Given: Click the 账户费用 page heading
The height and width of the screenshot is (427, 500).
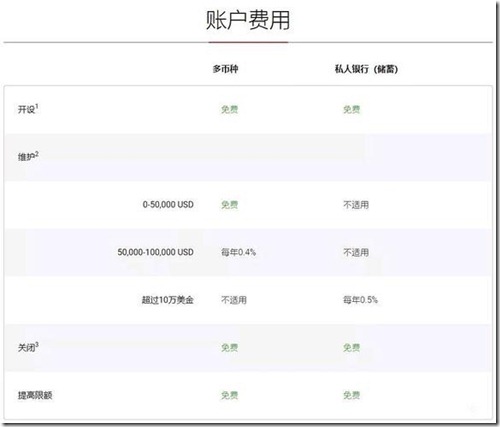Looking at the screenshot, I should point(248,20).
